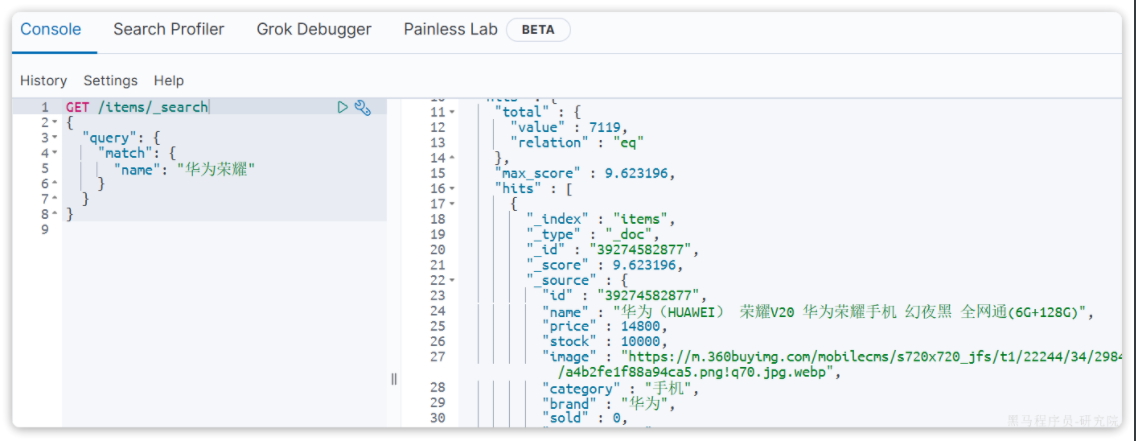Collapse the "_source" object at line 22
The height and width of the screenshot is (441, 1136).
click(452, 280)
